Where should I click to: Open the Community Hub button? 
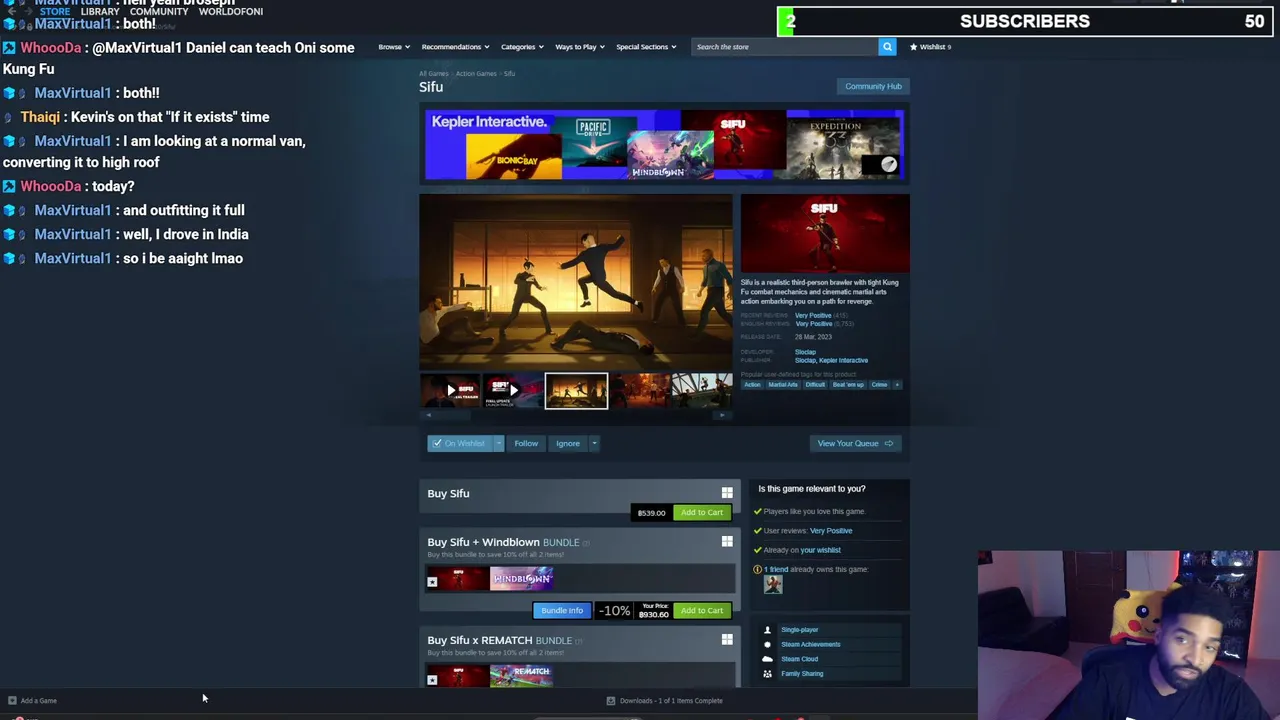coord(873,86)
